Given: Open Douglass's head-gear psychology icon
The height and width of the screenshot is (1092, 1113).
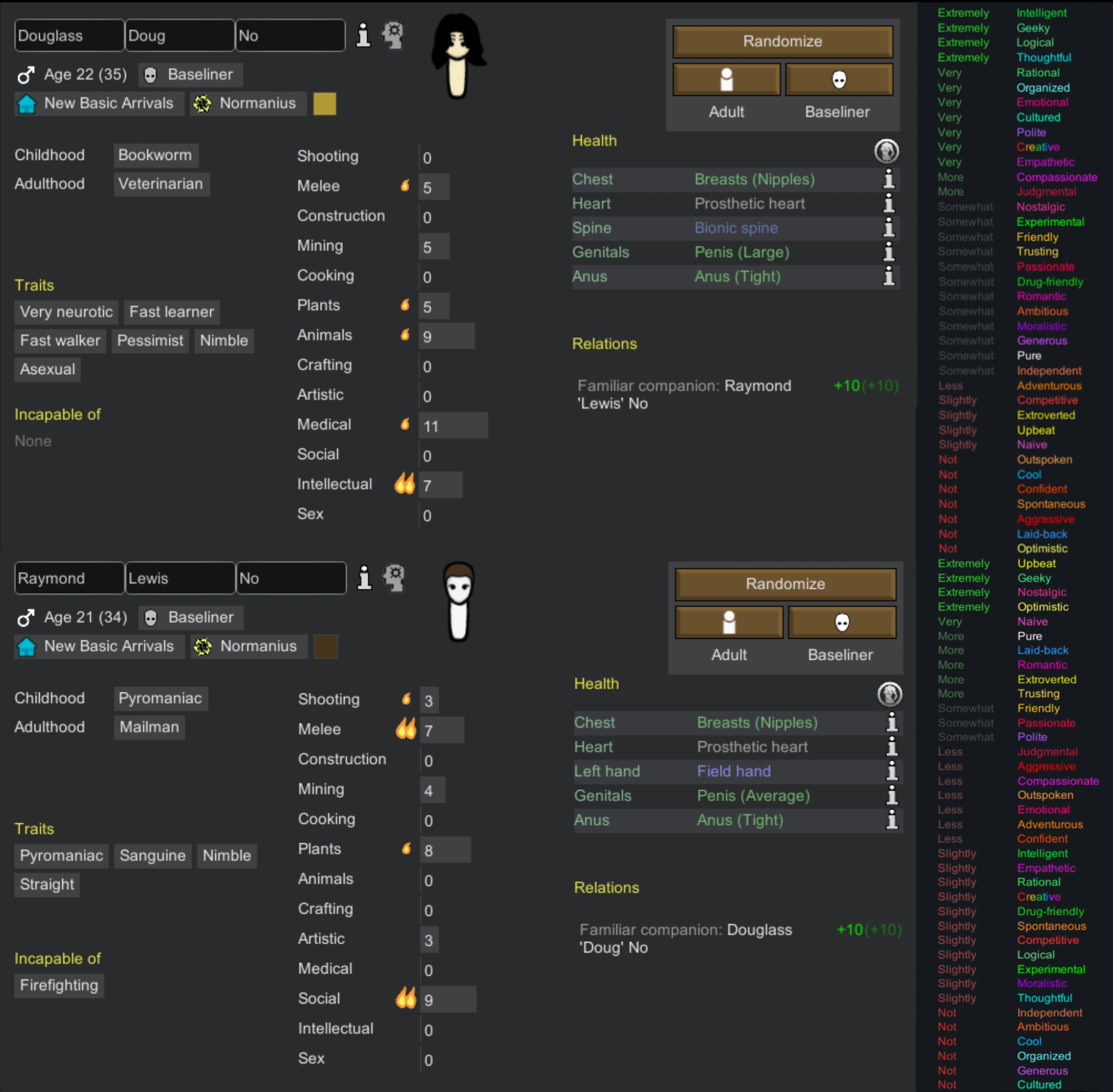Looking at the screenshot, I should 393,36.
